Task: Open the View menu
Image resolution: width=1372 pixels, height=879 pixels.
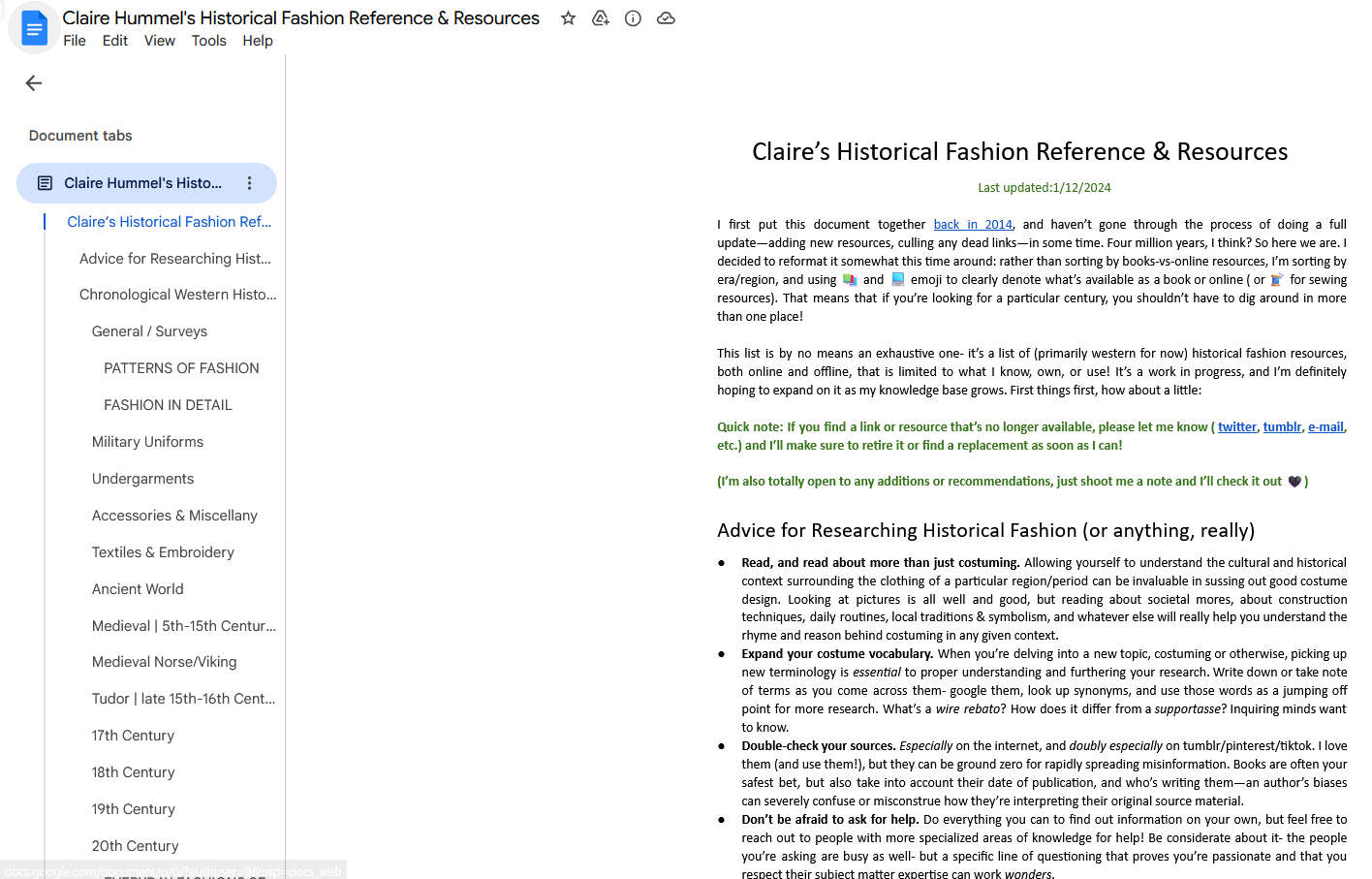Action: tap(160, 41)
